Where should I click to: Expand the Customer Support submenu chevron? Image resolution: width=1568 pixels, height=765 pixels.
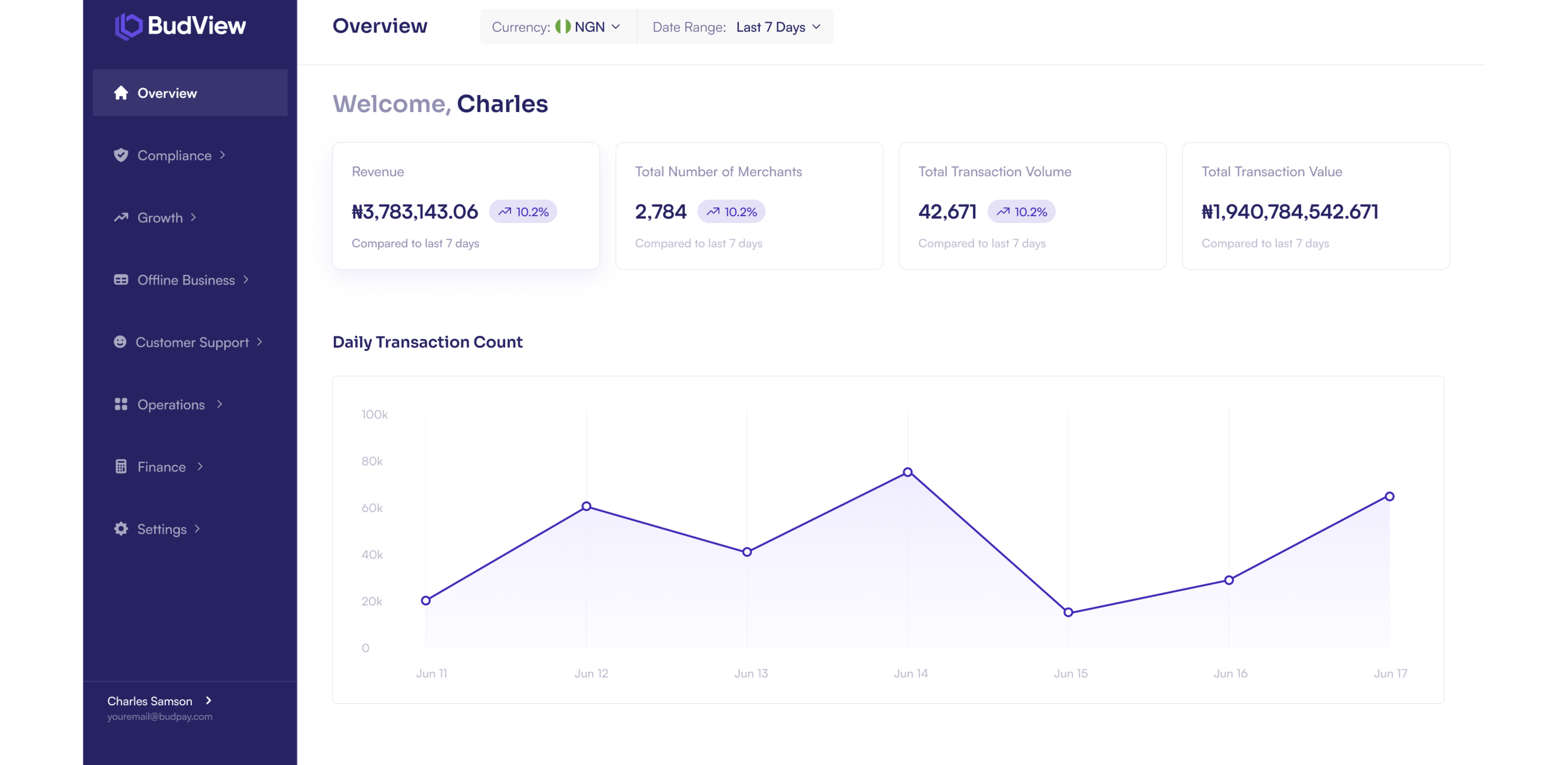(x=260, y=342)
